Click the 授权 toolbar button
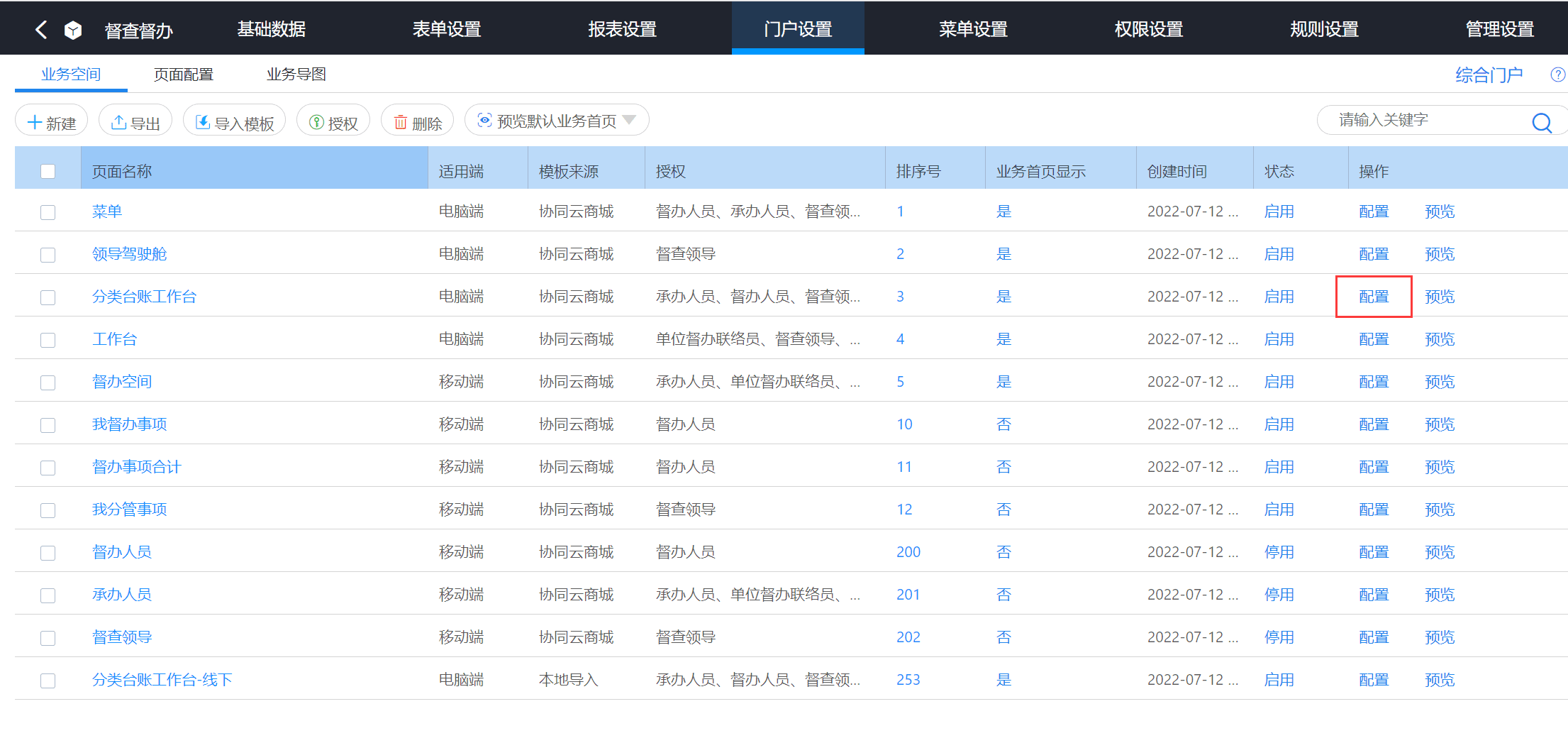The image size is (1568, 743). pyautogui.click(x=333, y=121)
